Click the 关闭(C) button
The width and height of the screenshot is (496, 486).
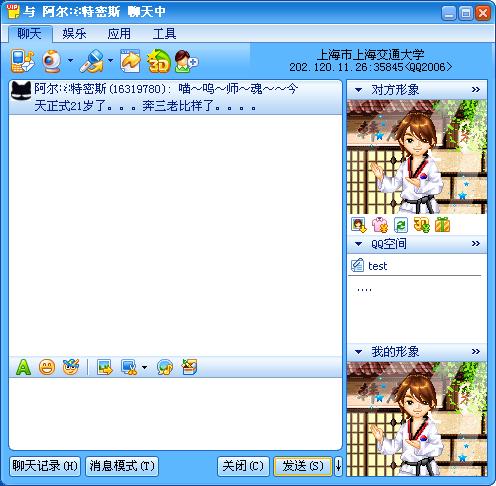[243, 466]
